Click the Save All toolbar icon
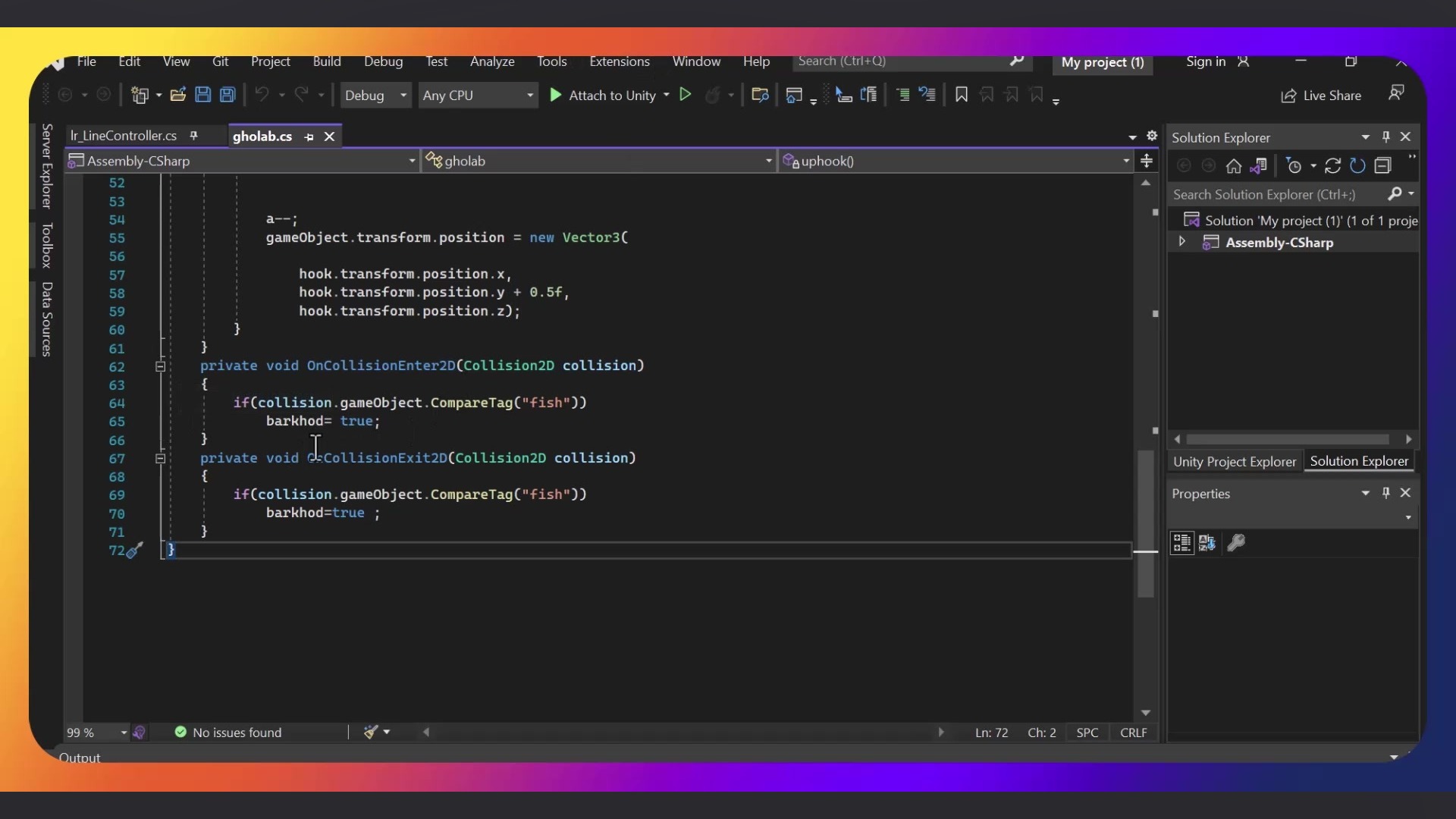1456x819 pixels. [227, 95]
